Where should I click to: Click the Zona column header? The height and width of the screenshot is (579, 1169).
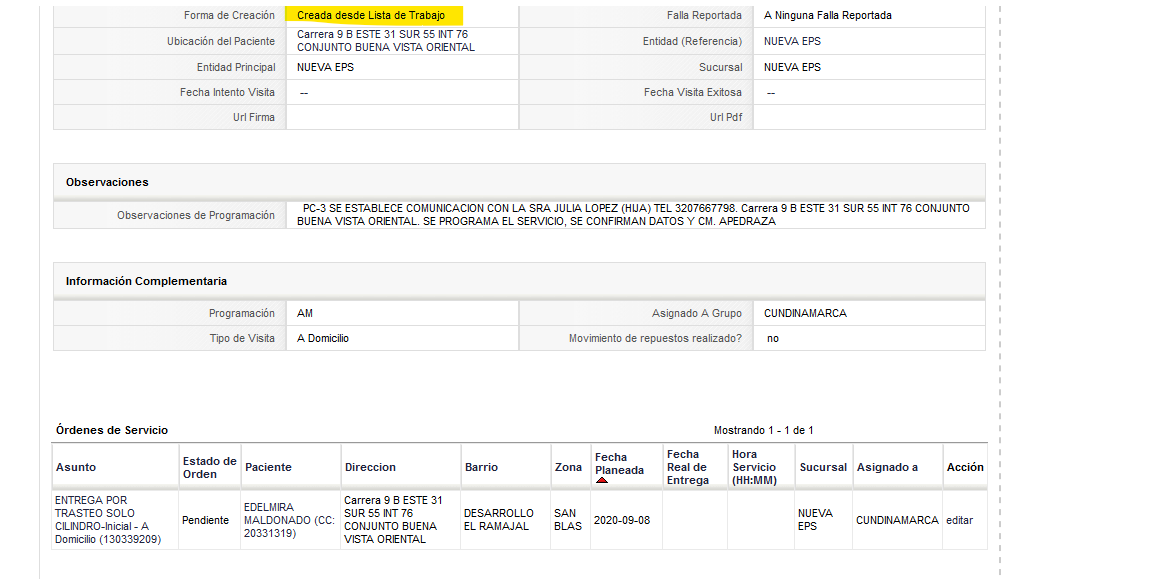click(x=569, y=467)
